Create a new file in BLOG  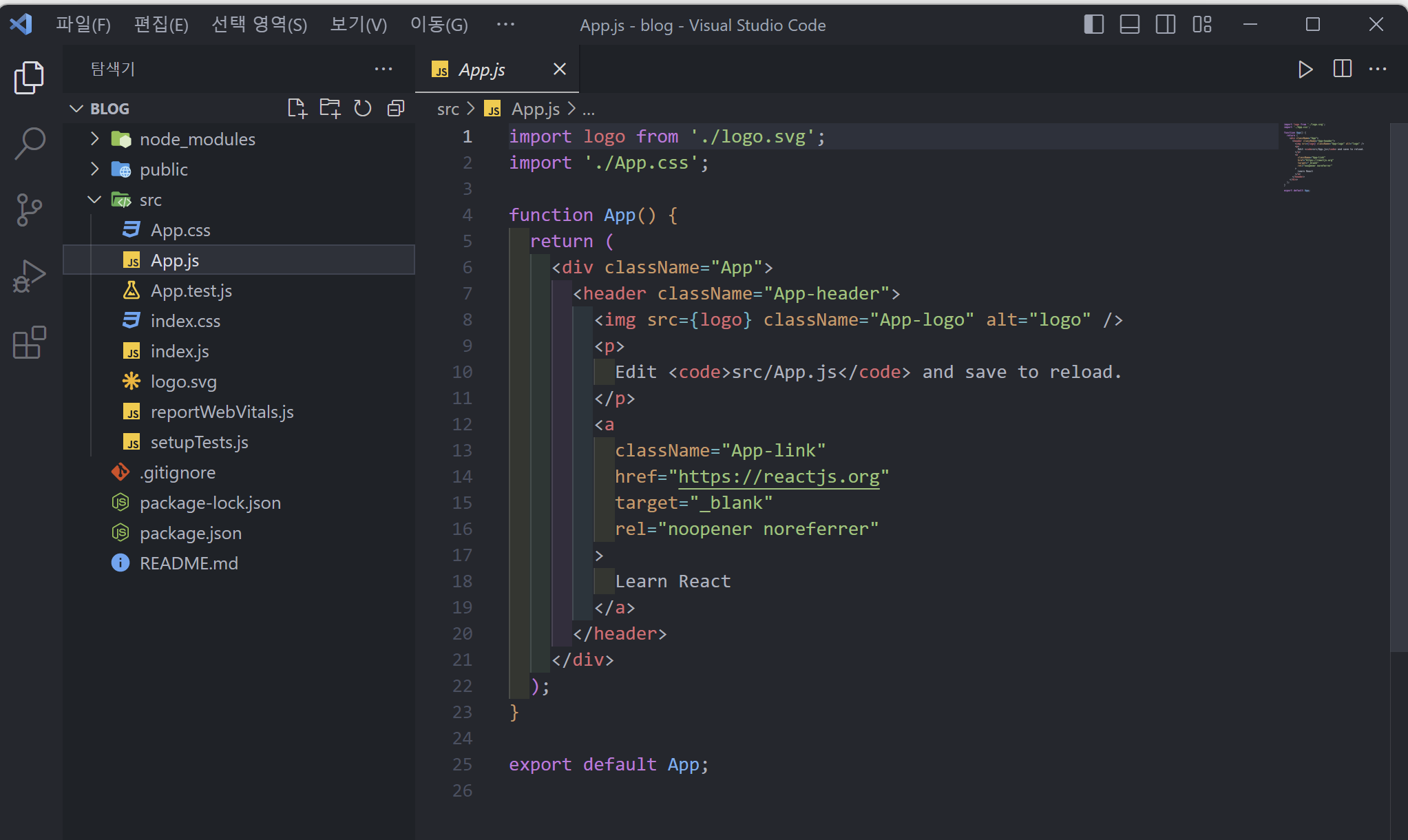pyautogui.click(x=297, y=108)
